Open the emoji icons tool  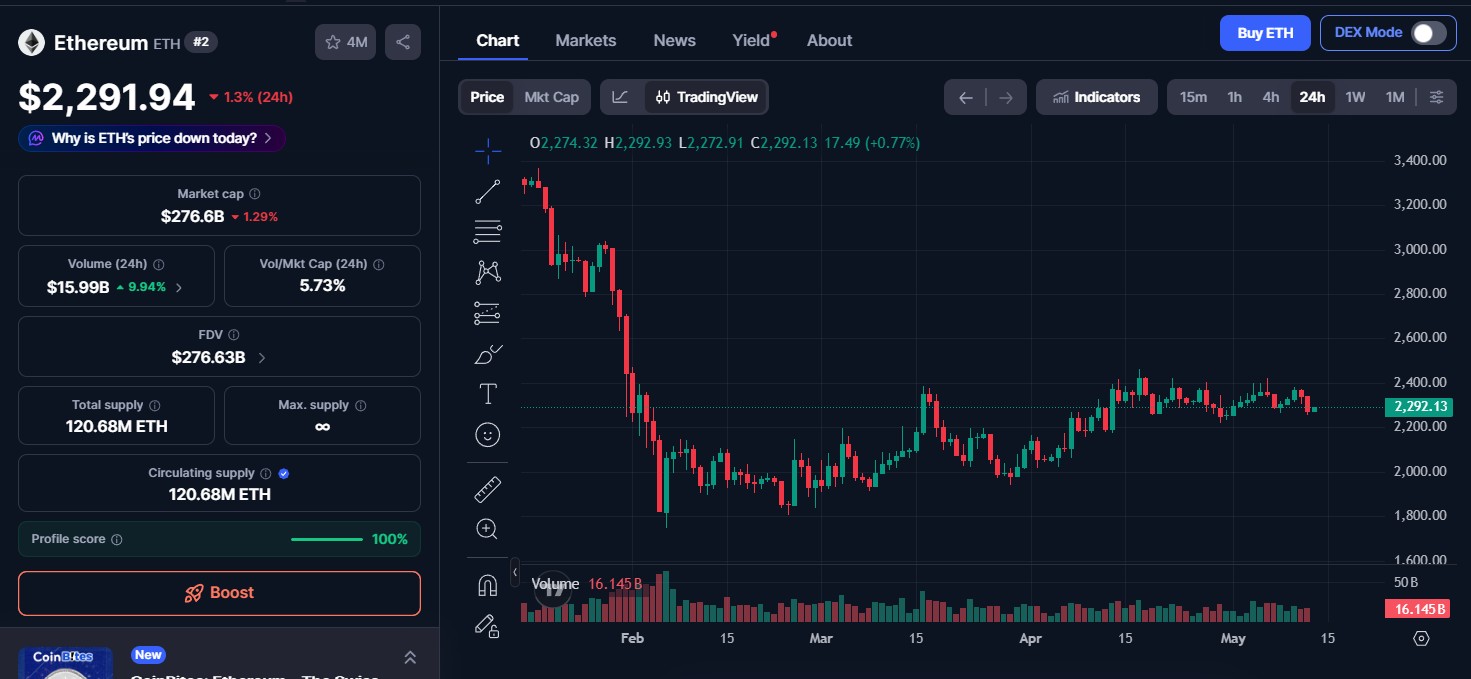pyautogui.click(x=488, y=435)
